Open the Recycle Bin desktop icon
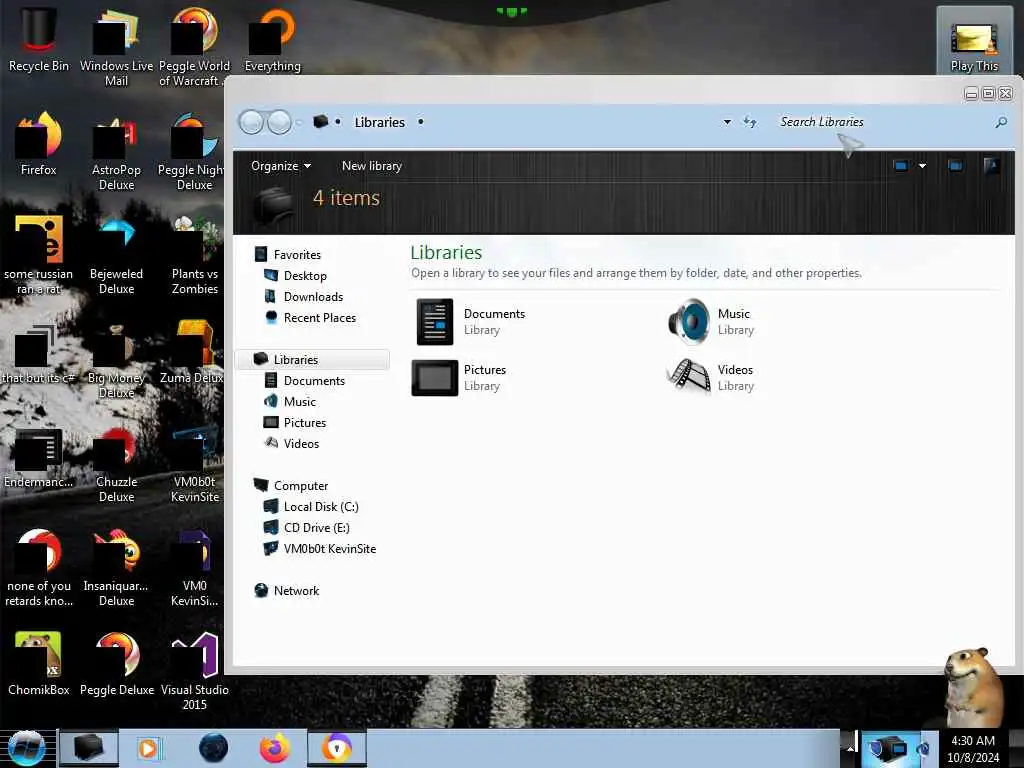 (39, 39)
